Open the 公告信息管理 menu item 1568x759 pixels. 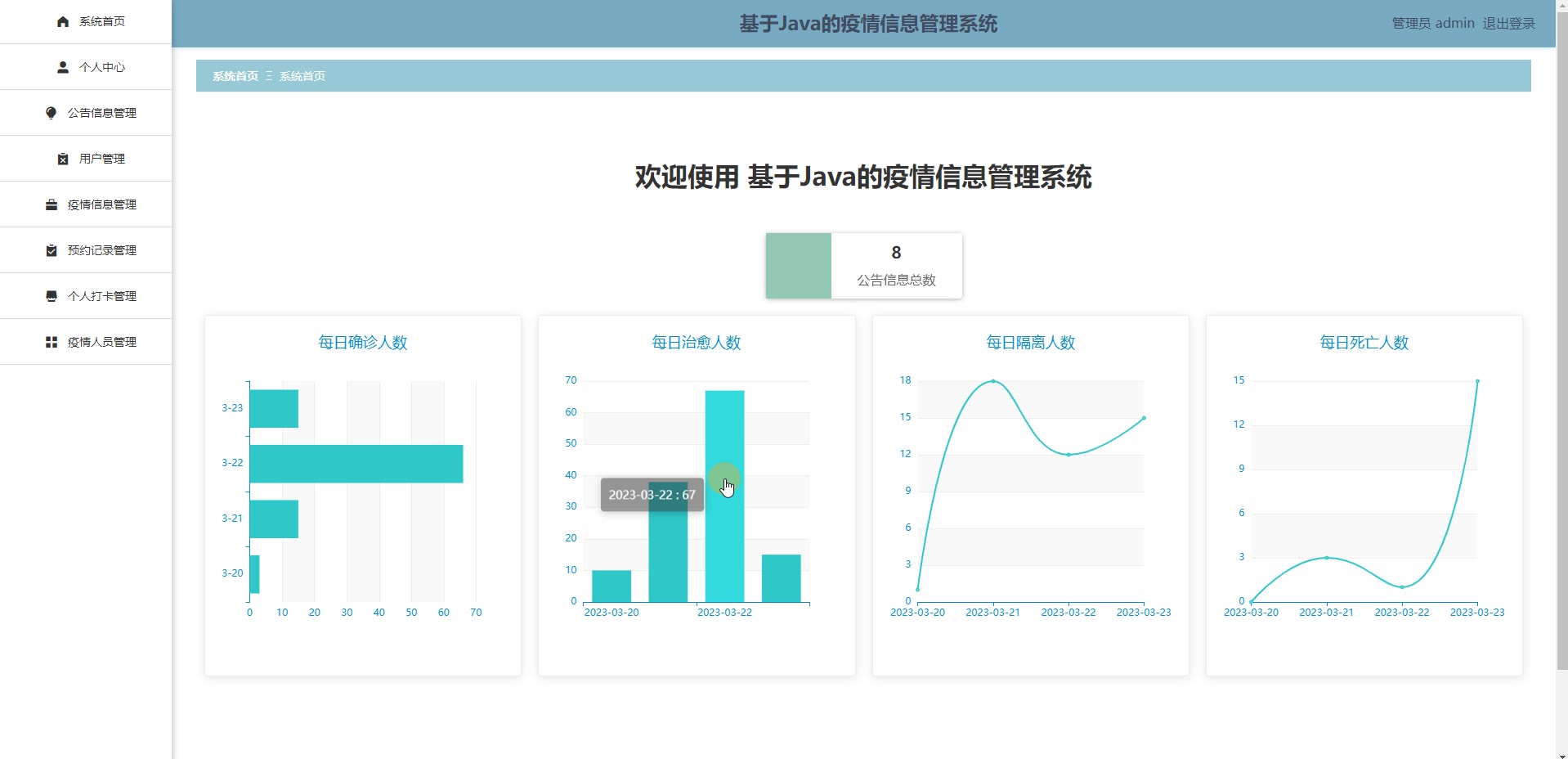[x=101, y=113]
